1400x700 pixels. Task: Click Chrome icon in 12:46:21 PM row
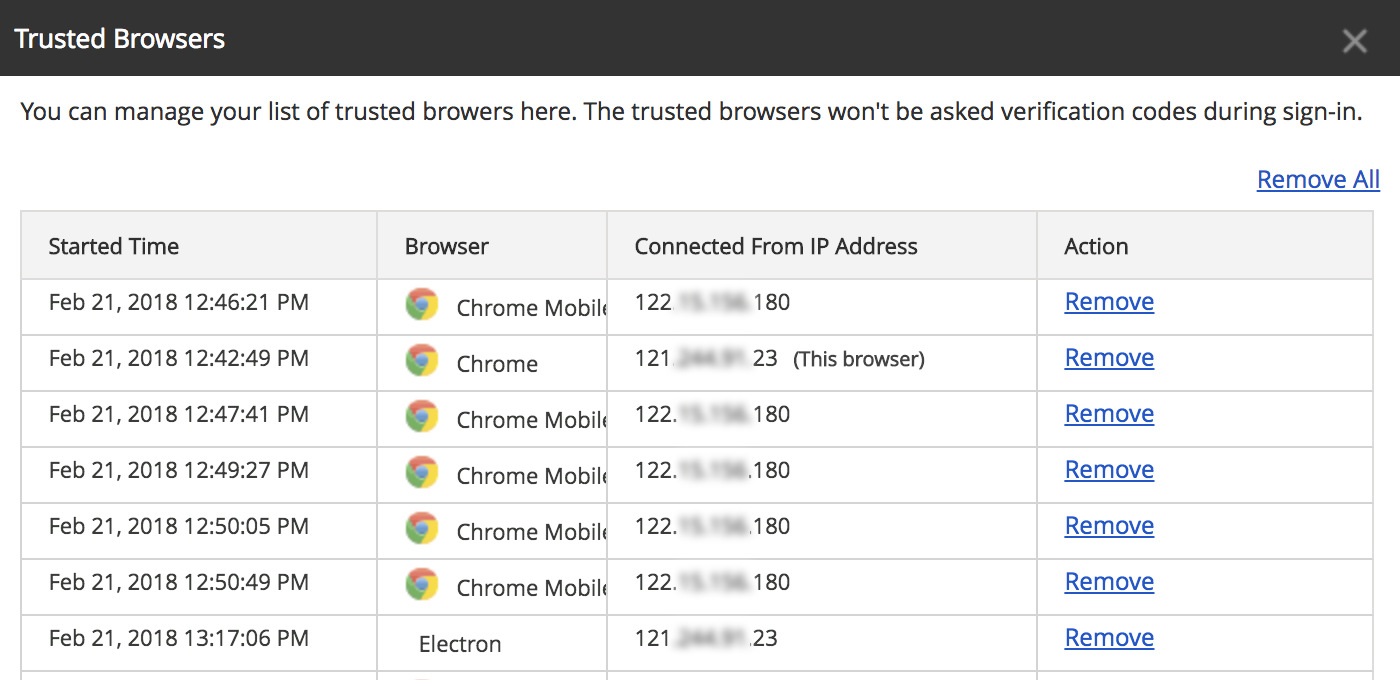(422, 304)
